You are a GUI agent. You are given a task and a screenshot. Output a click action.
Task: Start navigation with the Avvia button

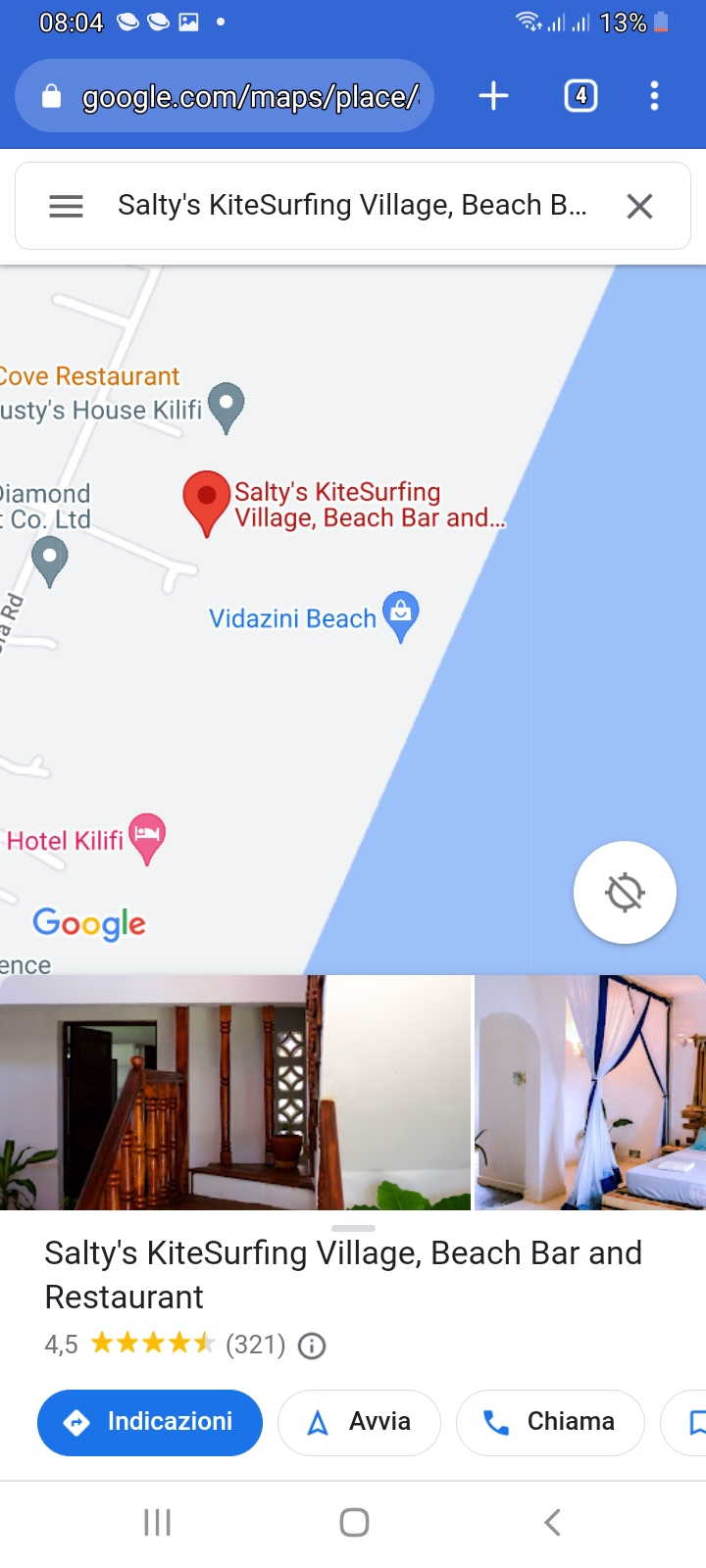point(359,1422)
